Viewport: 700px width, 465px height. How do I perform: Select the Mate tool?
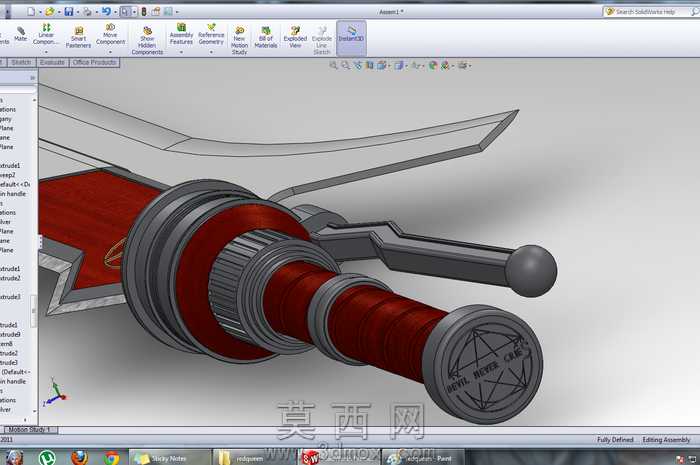tap(21, 34)
